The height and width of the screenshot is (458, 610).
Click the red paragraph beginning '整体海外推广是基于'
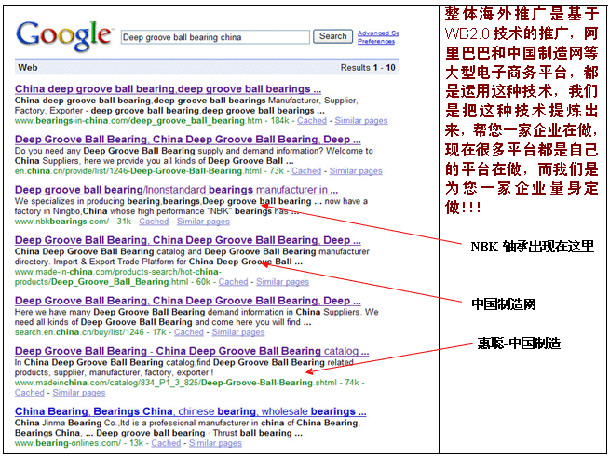tap(522, 111)
